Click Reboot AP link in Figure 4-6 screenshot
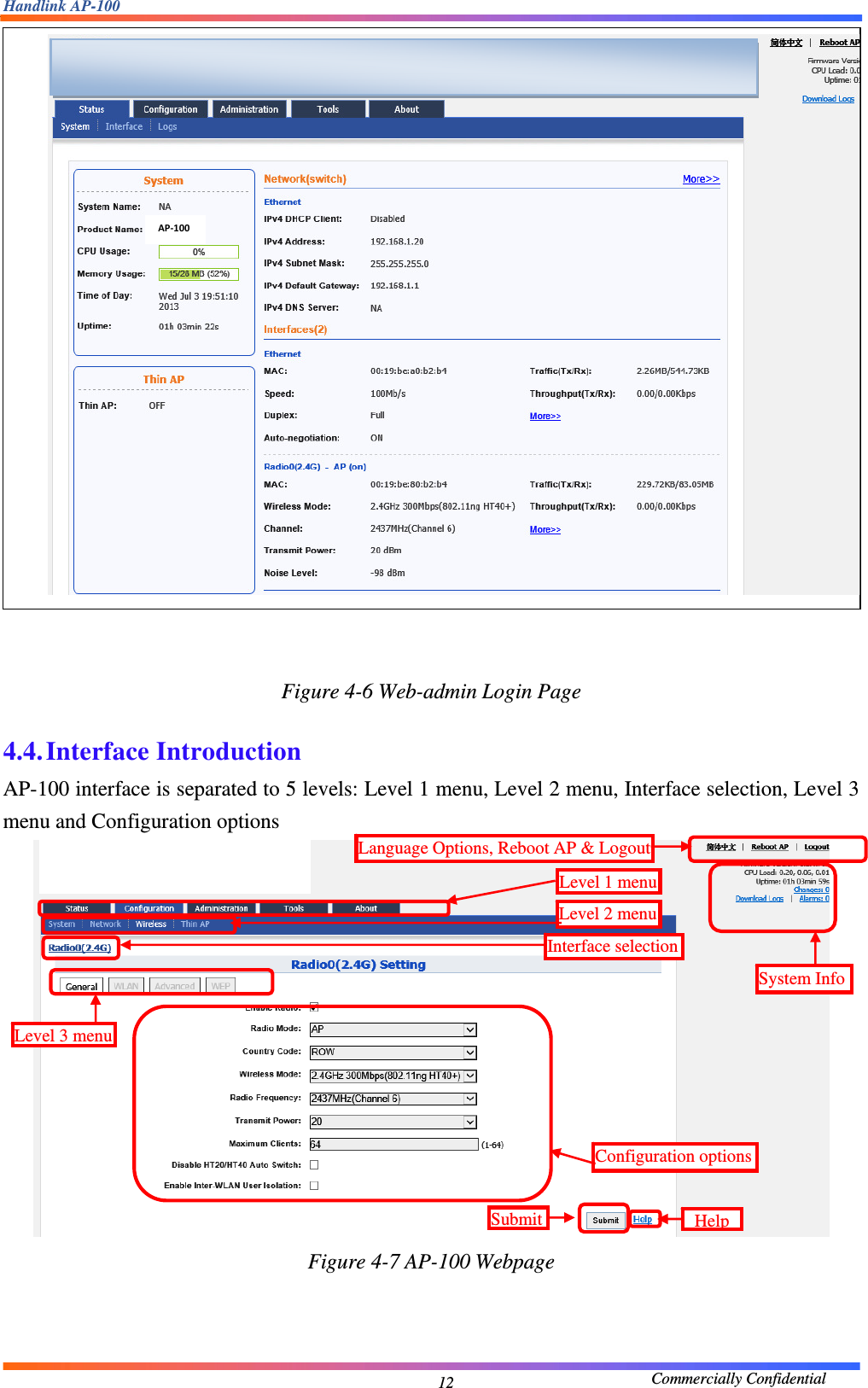The width and height of the screenshot is (868, 1388). (x=840, y=43)
